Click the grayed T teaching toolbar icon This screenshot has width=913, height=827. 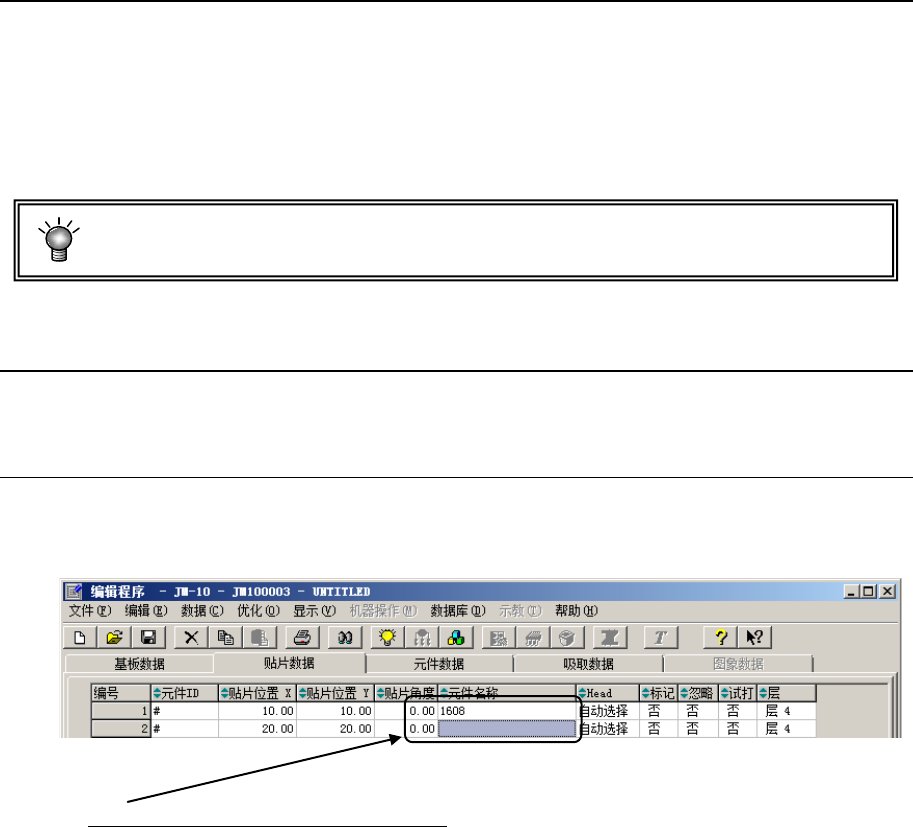click(x=660, y=638)
